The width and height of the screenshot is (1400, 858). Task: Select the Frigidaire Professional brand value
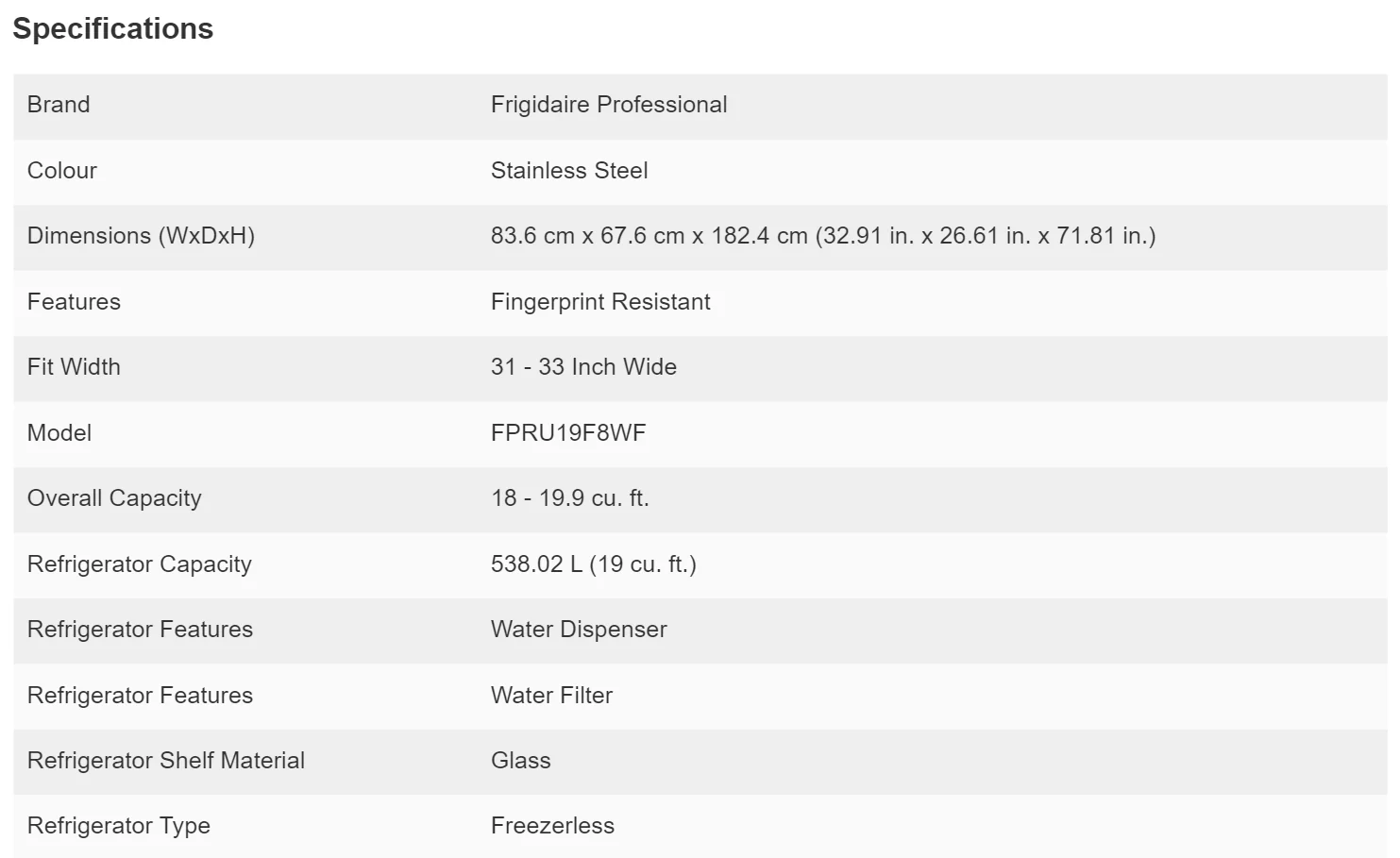609,105
